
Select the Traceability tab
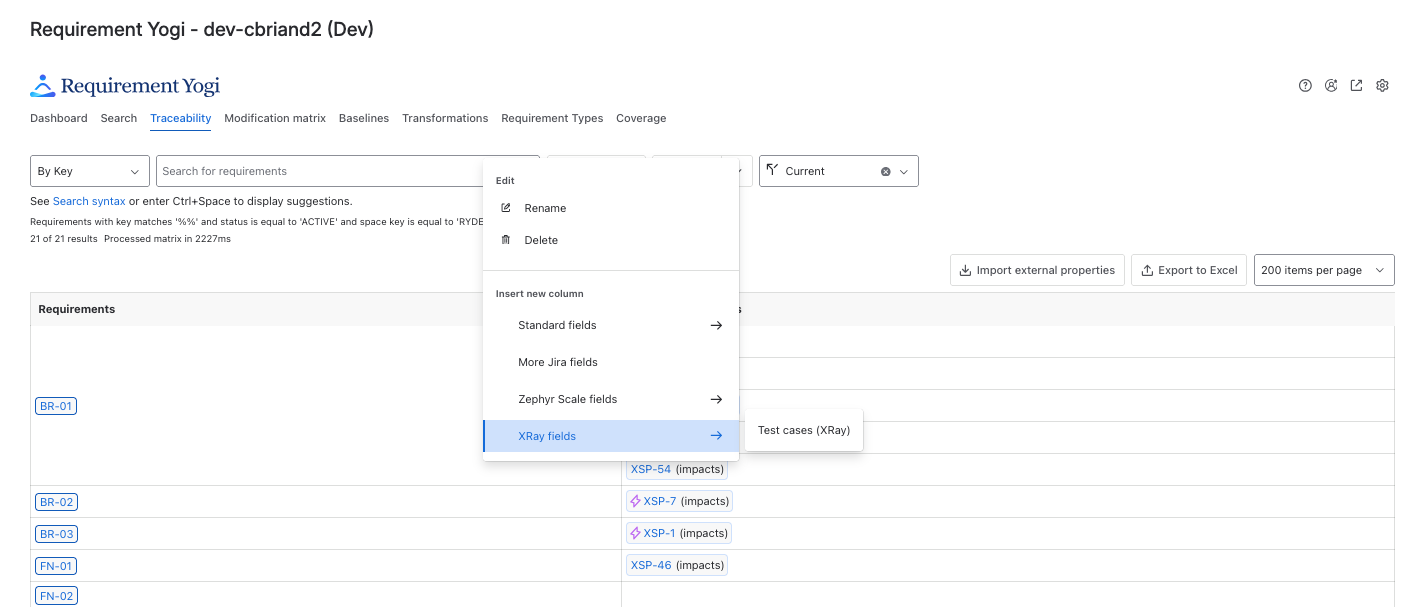(x=181, y=118)
